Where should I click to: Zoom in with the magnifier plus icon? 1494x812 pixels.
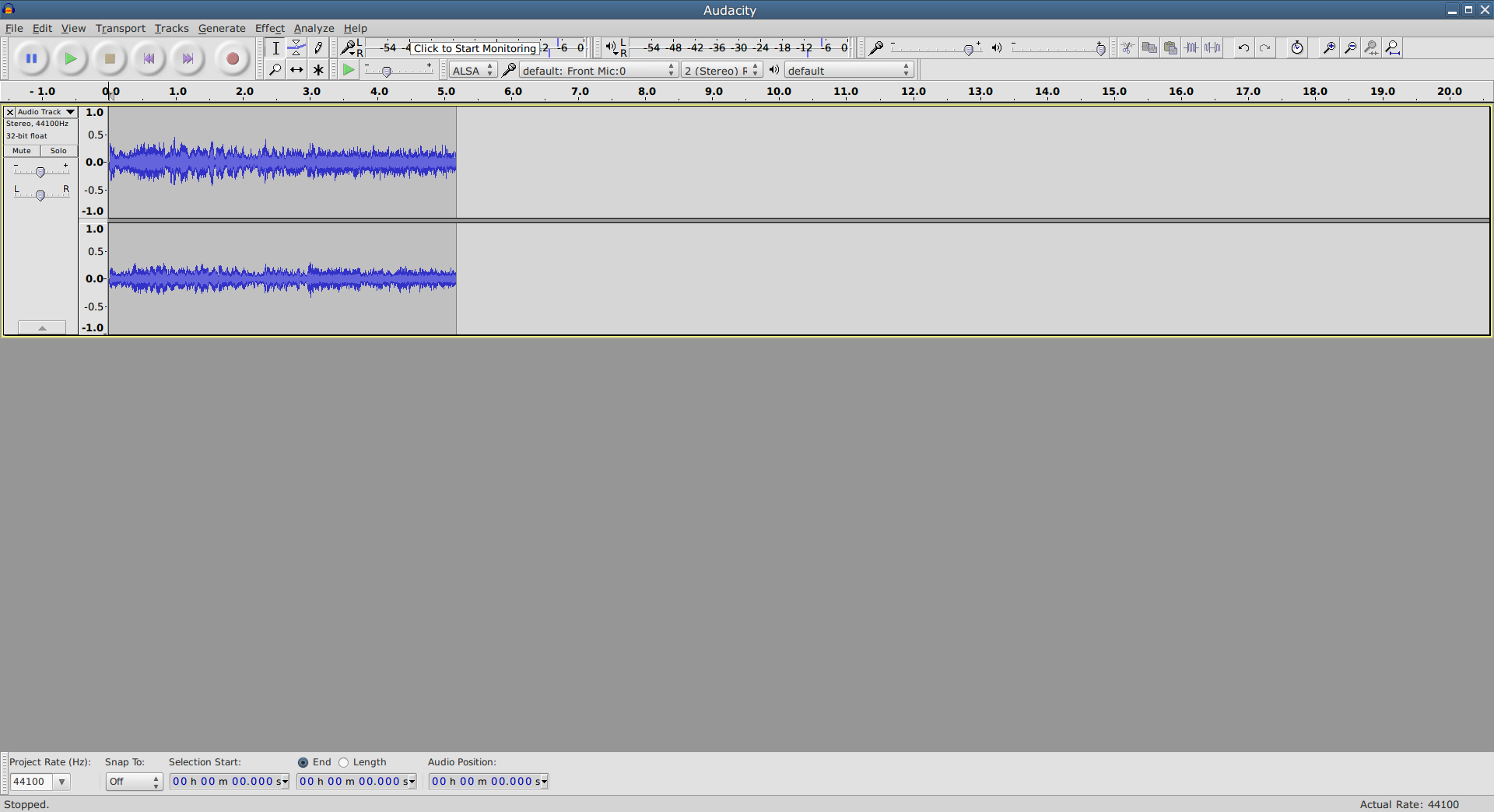(1329, 48)
